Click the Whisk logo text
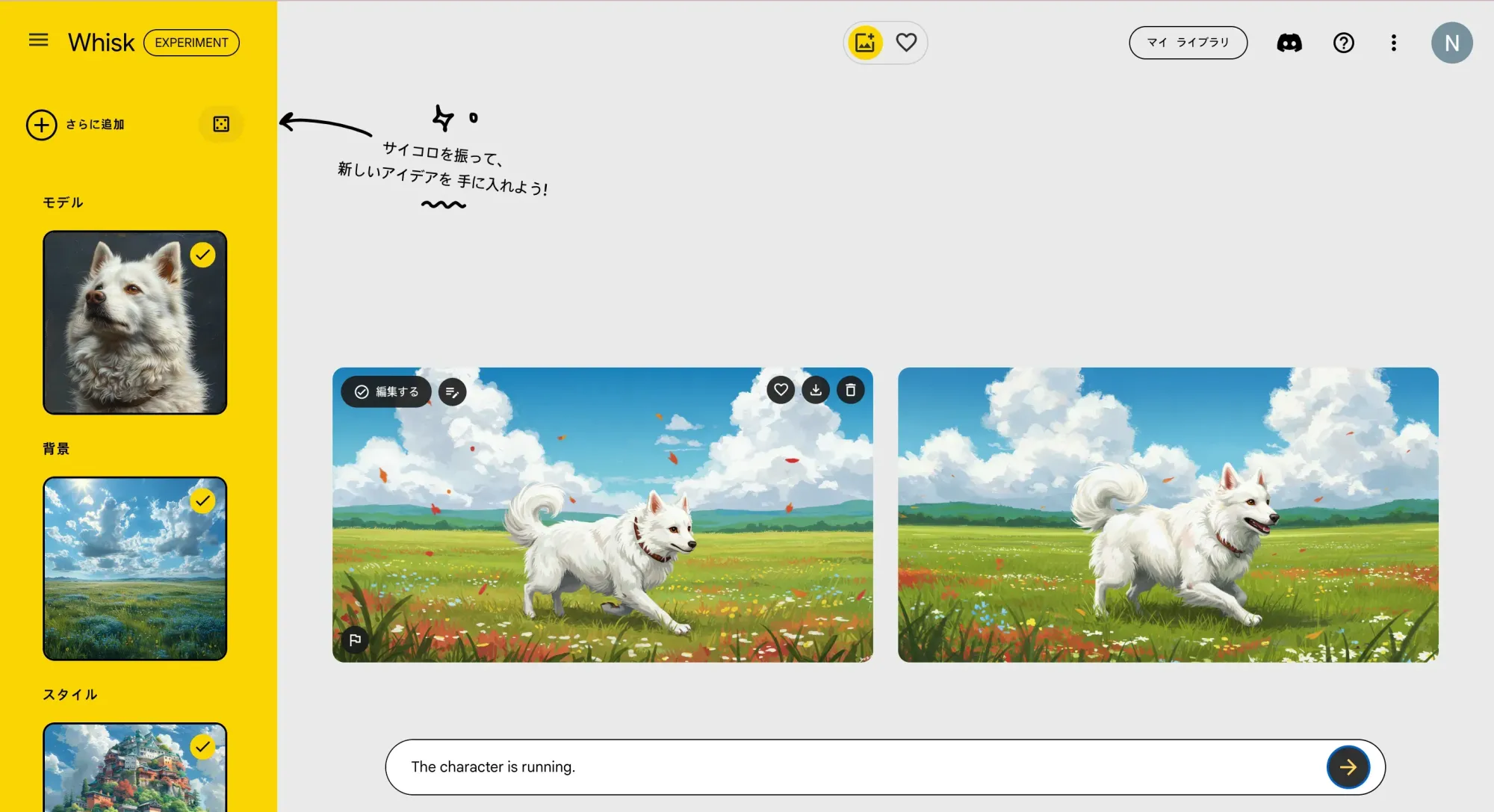The image size is (1494, 812). click(101, 43)
